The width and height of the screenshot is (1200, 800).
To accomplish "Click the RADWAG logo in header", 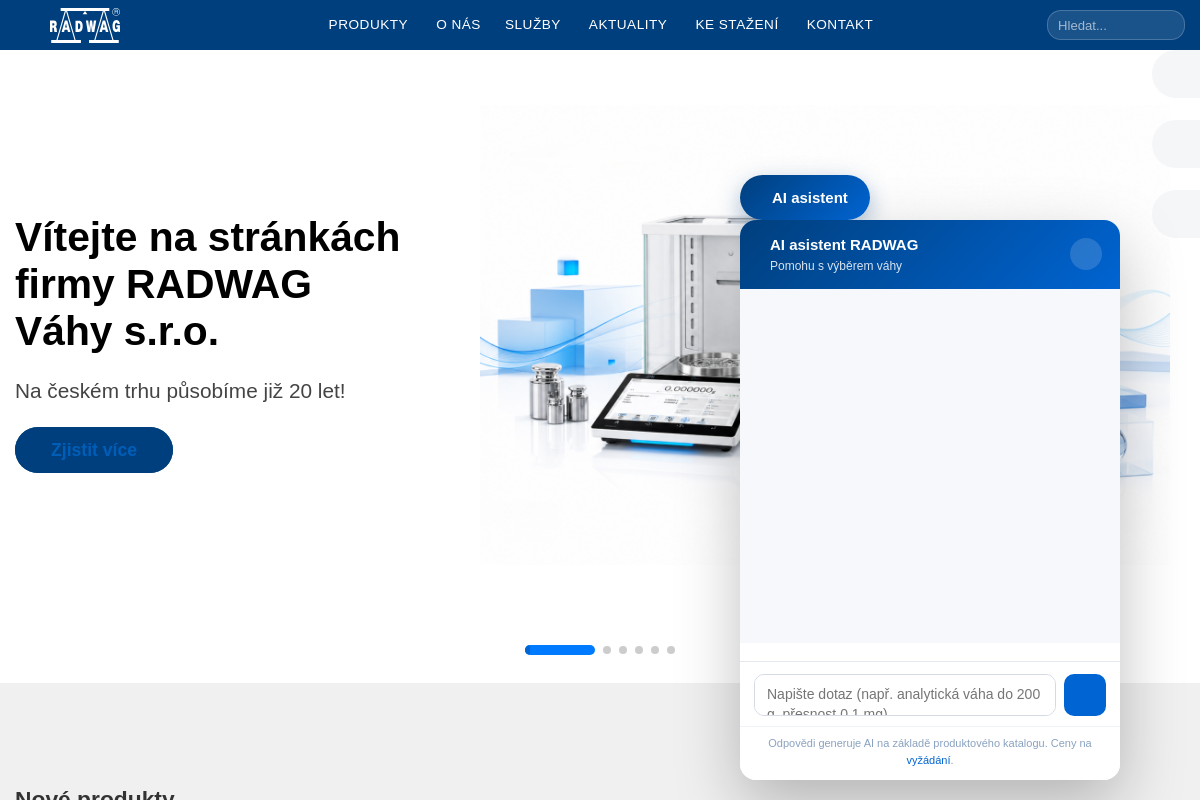I will click(85, 25).
